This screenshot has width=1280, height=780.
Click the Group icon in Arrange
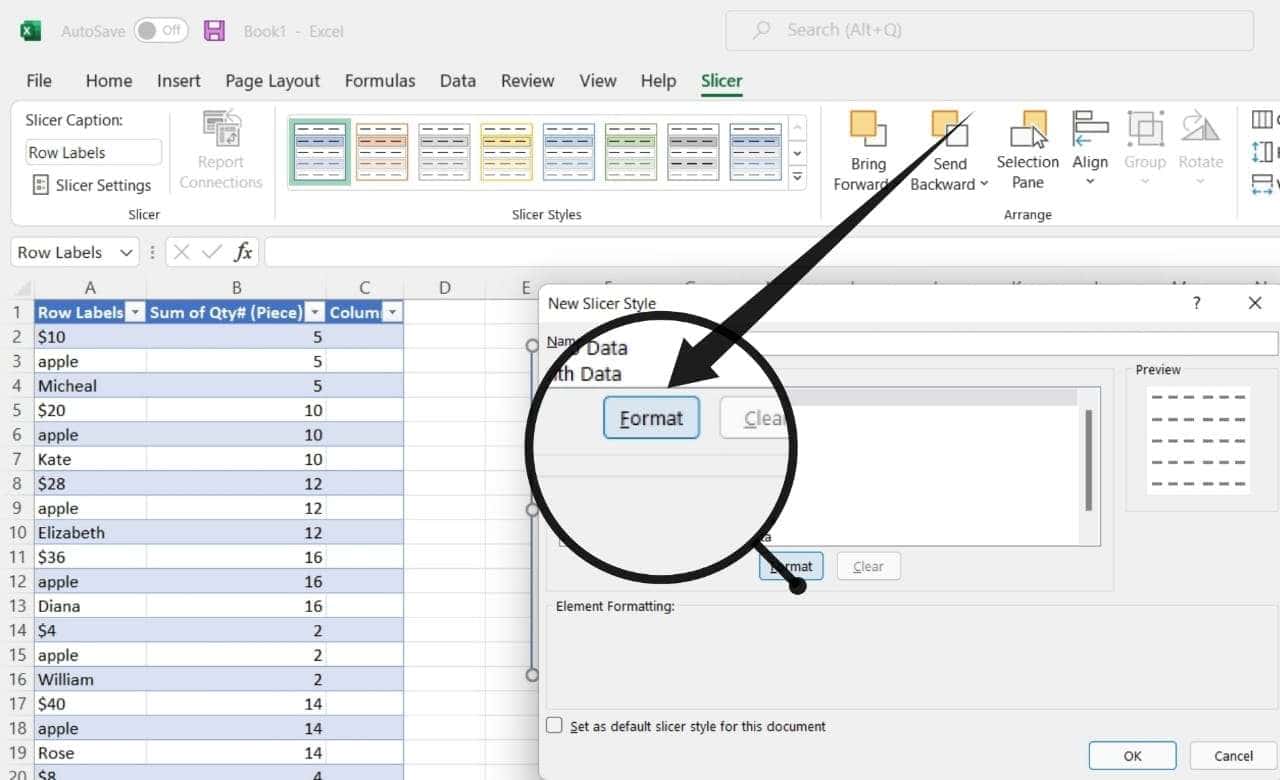1145,140
